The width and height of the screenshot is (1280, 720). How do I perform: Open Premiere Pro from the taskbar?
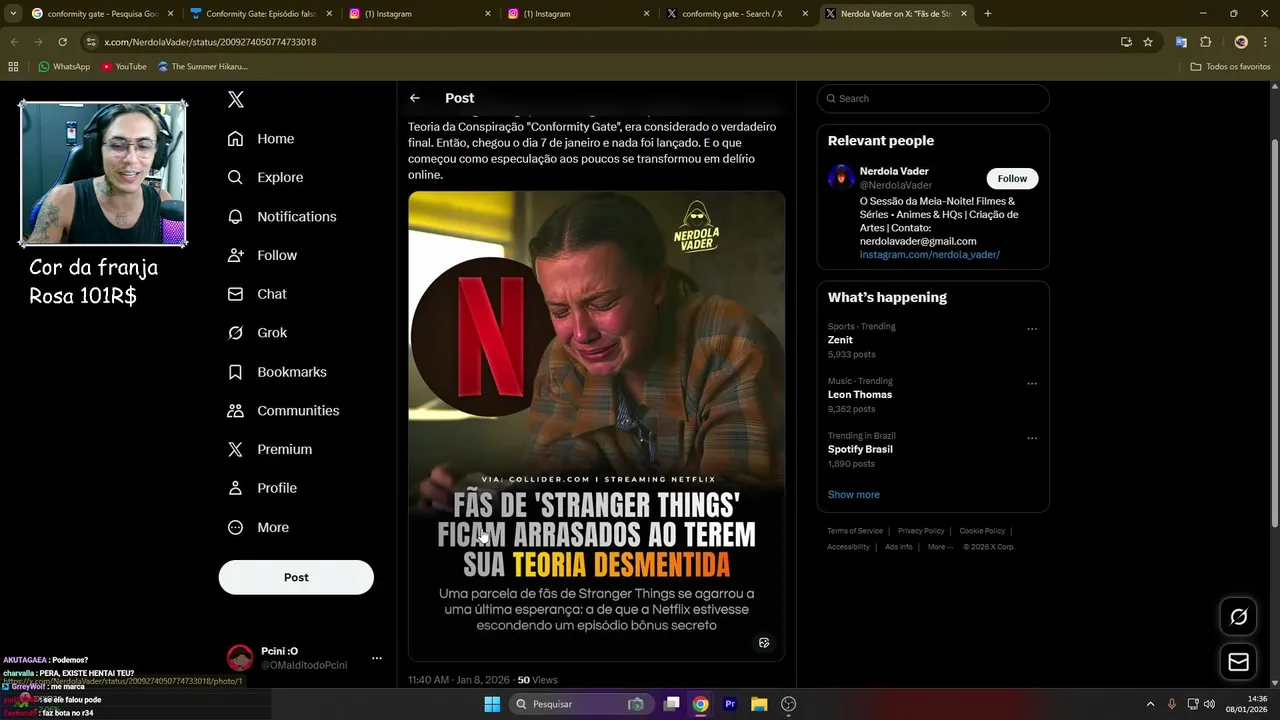click(x=730, y=704)
